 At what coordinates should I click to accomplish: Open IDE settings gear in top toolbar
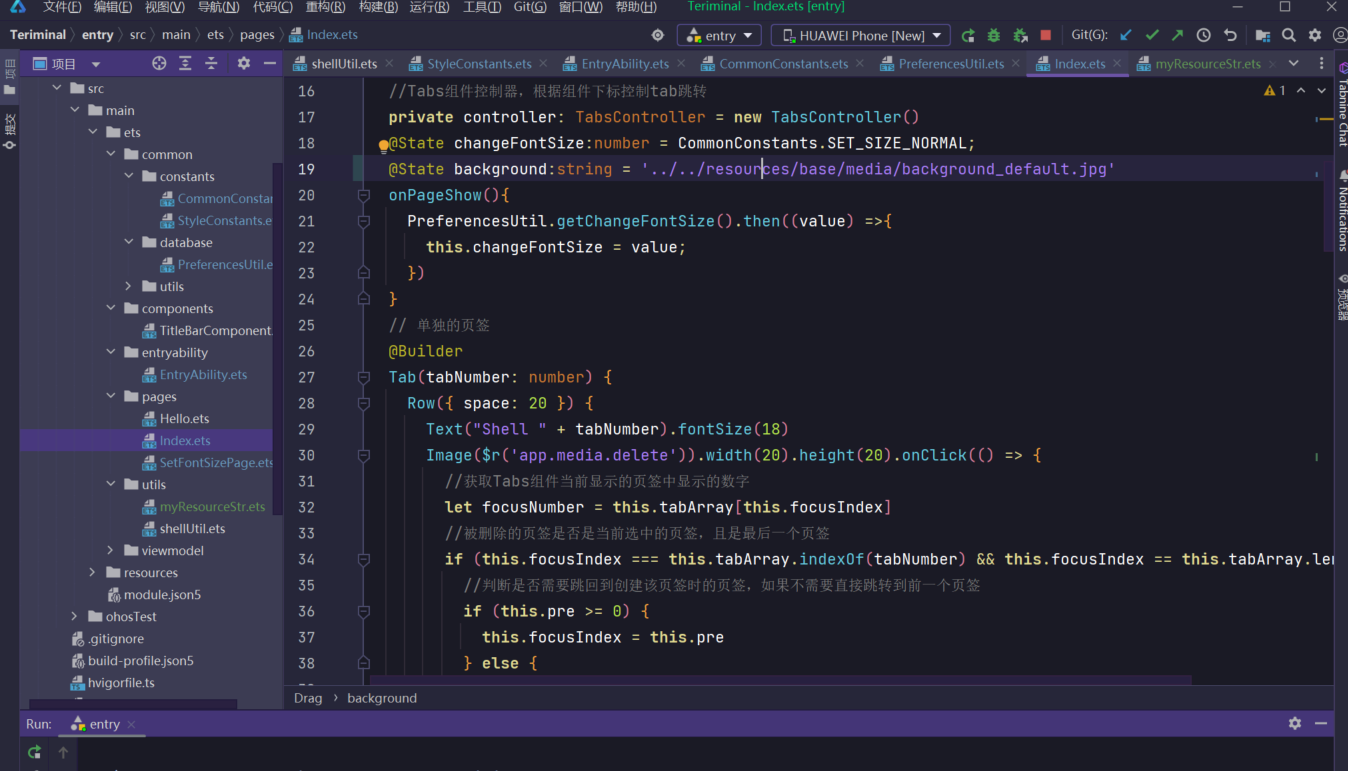1315,35
